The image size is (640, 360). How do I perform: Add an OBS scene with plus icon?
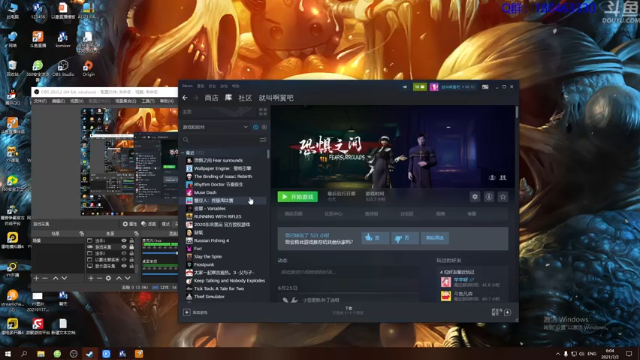[x=36, y=278]
